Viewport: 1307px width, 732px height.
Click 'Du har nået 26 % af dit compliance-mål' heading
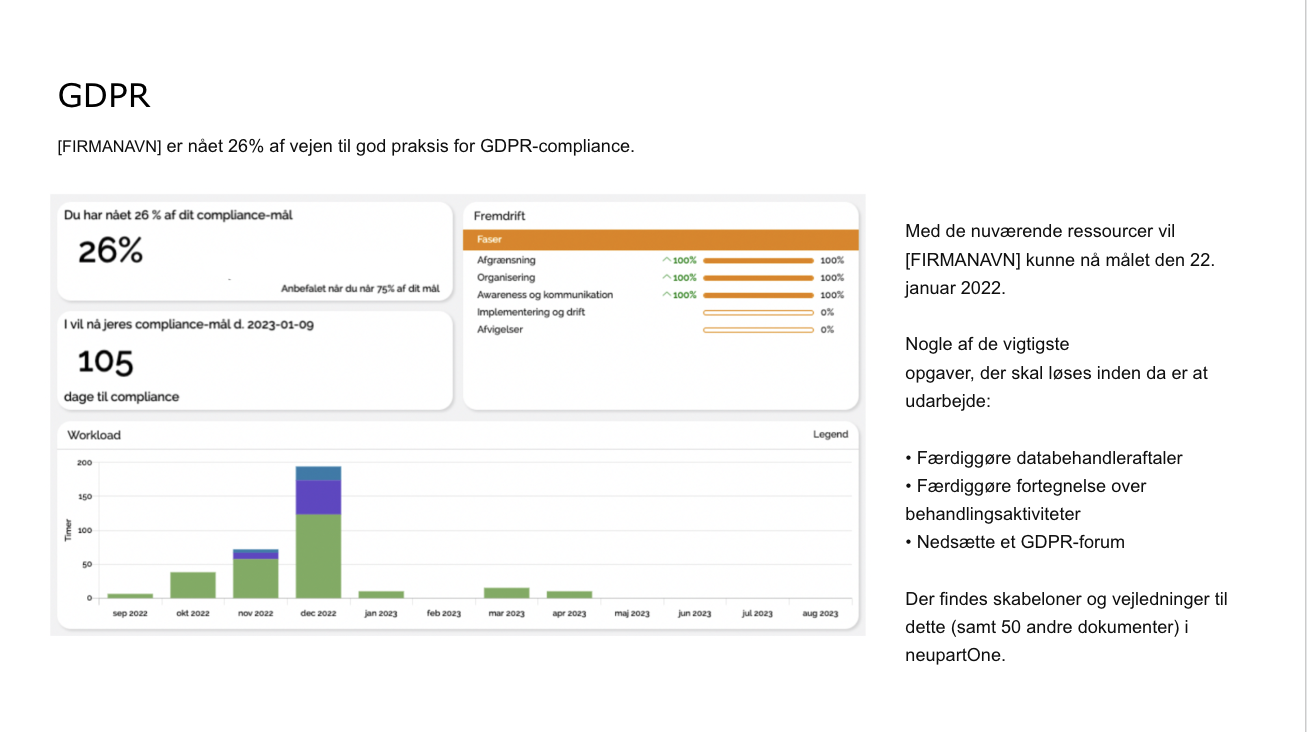coord(178,215)
